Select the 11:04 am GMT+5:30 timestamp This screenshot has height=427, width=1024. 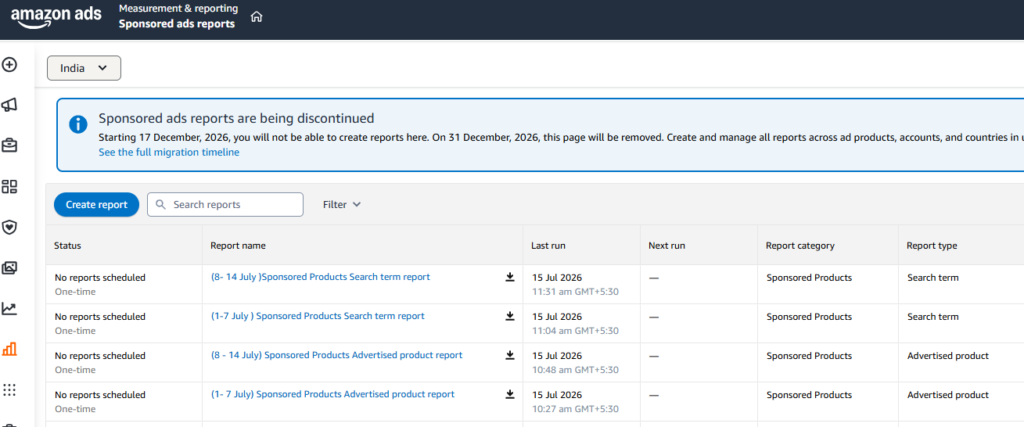[575, 331]
